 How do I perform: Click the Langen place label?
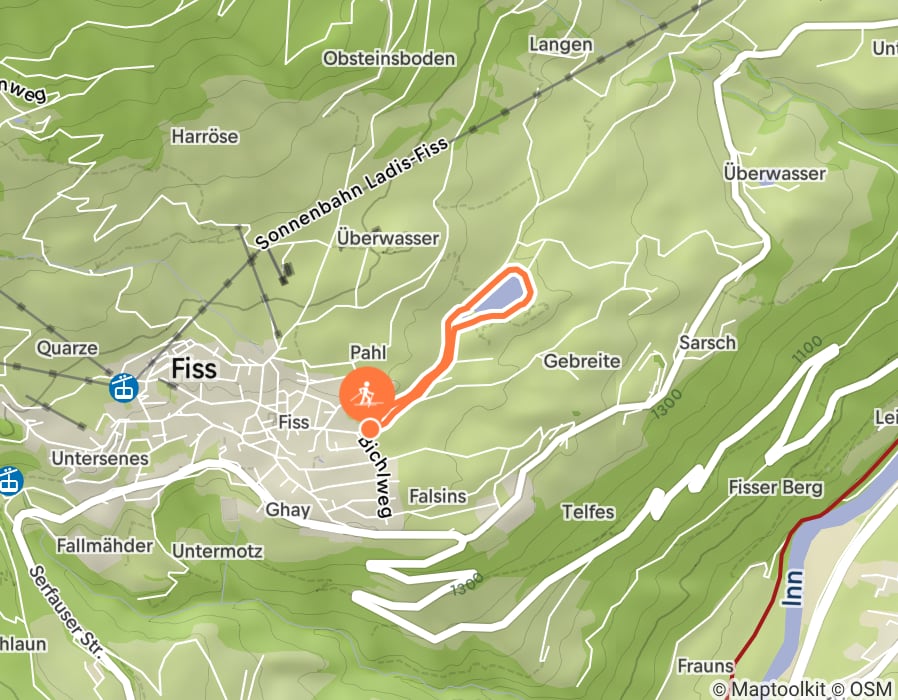(561, 45)
